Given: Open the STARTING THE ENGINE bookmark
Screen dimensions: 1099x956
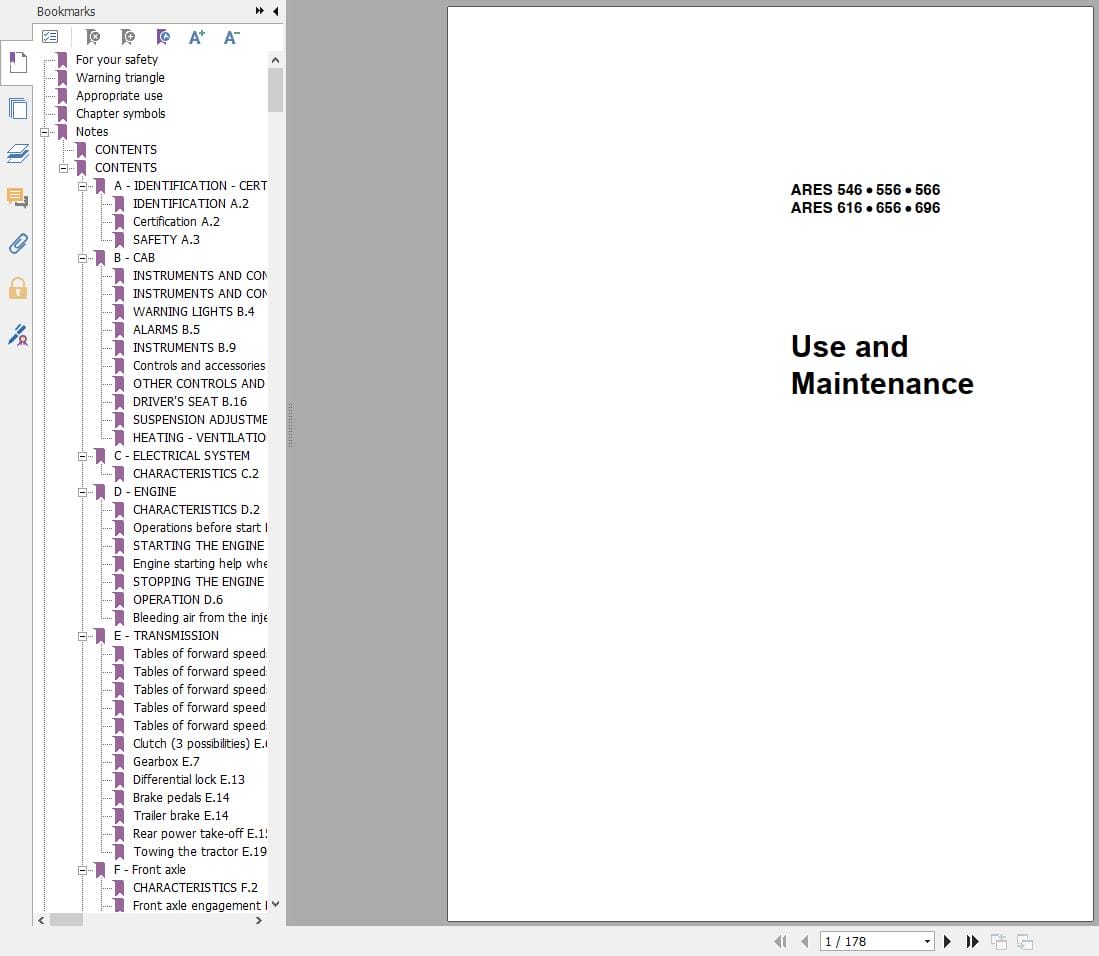Looking at the screenshot, I should click(198, 546).
